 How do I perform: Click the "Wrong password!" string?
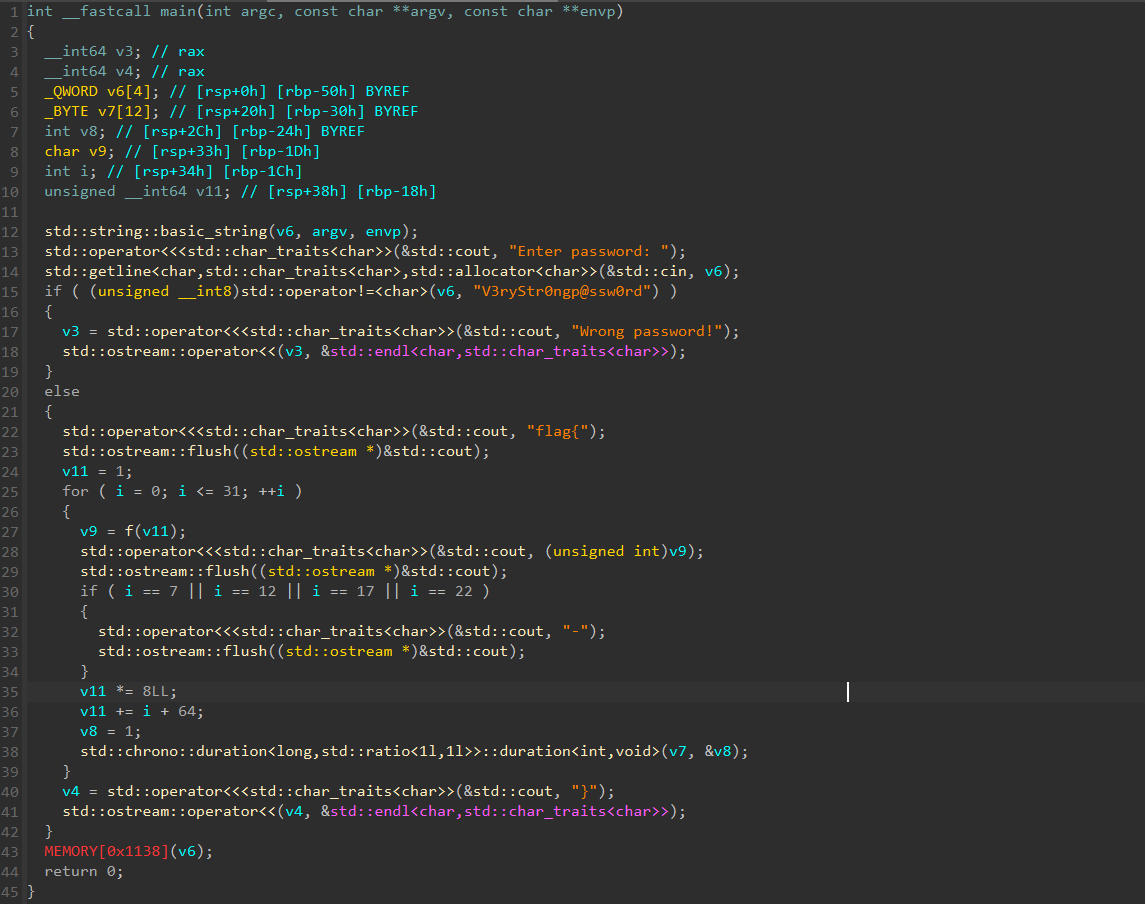pos(656,331)
